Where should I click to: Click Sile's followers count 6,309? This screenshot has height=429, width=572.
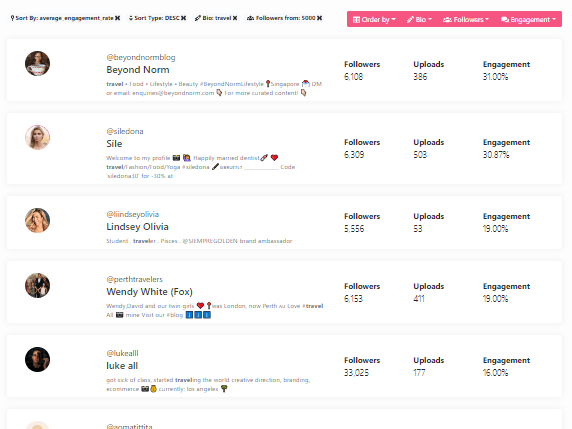354,155
